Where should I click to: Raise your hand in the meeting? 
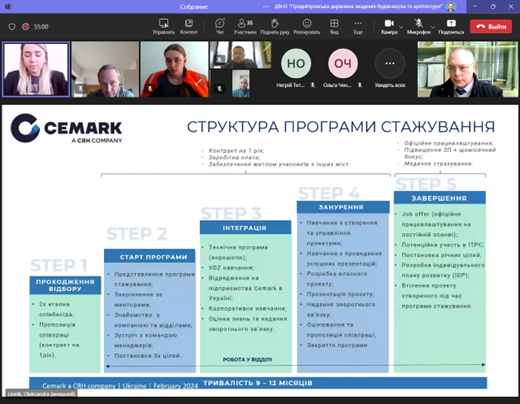[275, 26]
